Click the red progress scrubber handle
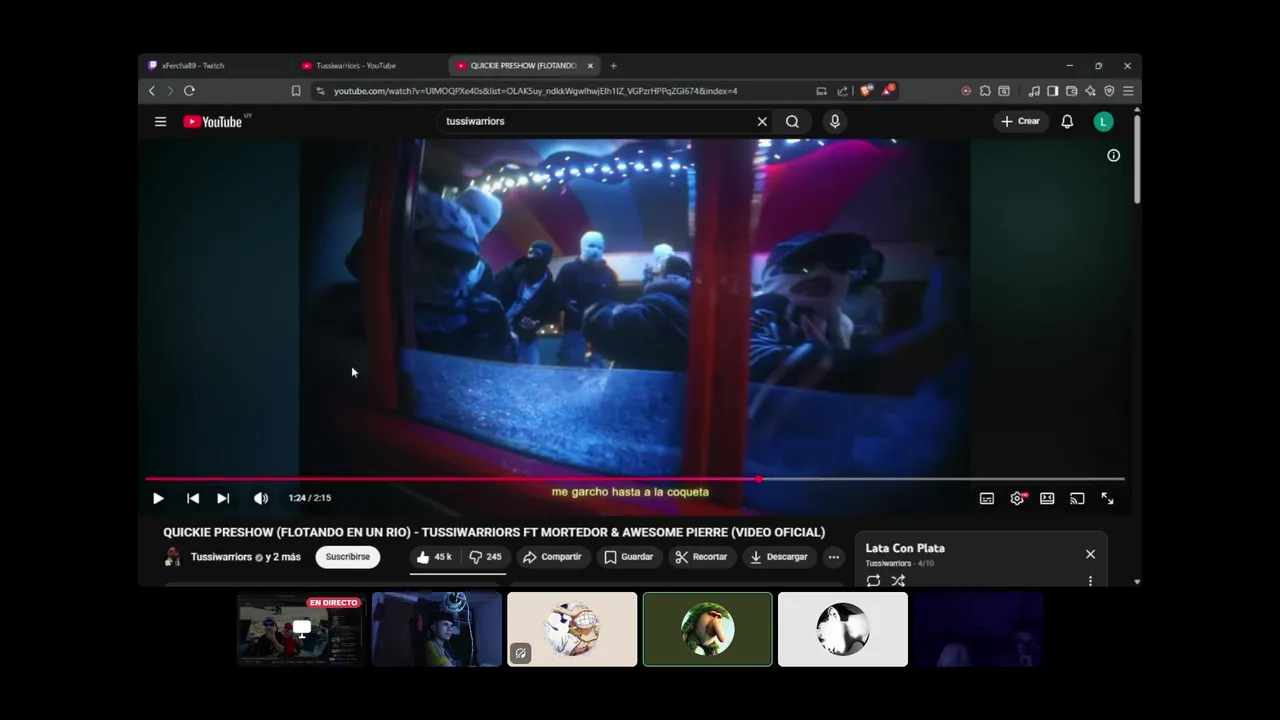The width and height of the screenshot is (1280, 720). coord(759,479)
